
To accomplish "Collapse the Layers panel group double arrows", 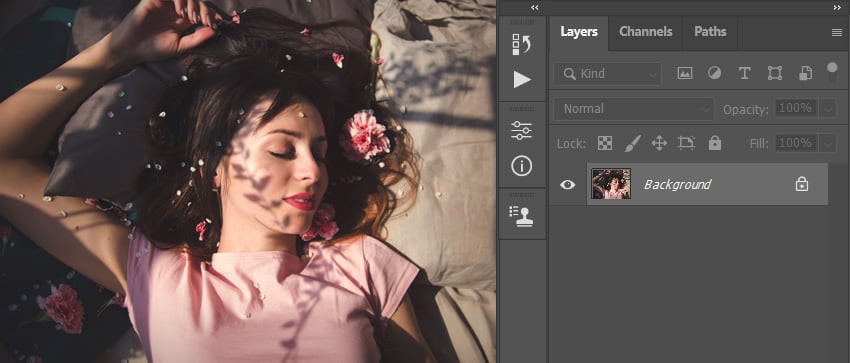I will click(x=836, y=7).
